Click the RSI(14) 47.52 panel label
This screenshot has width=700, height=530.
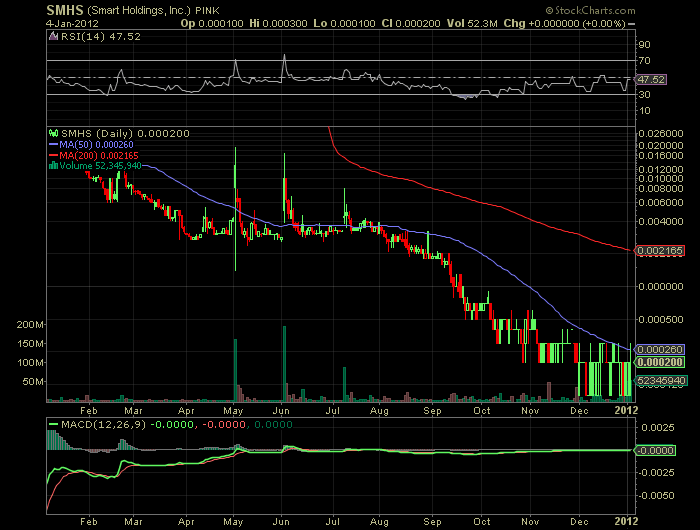[100, 37]
